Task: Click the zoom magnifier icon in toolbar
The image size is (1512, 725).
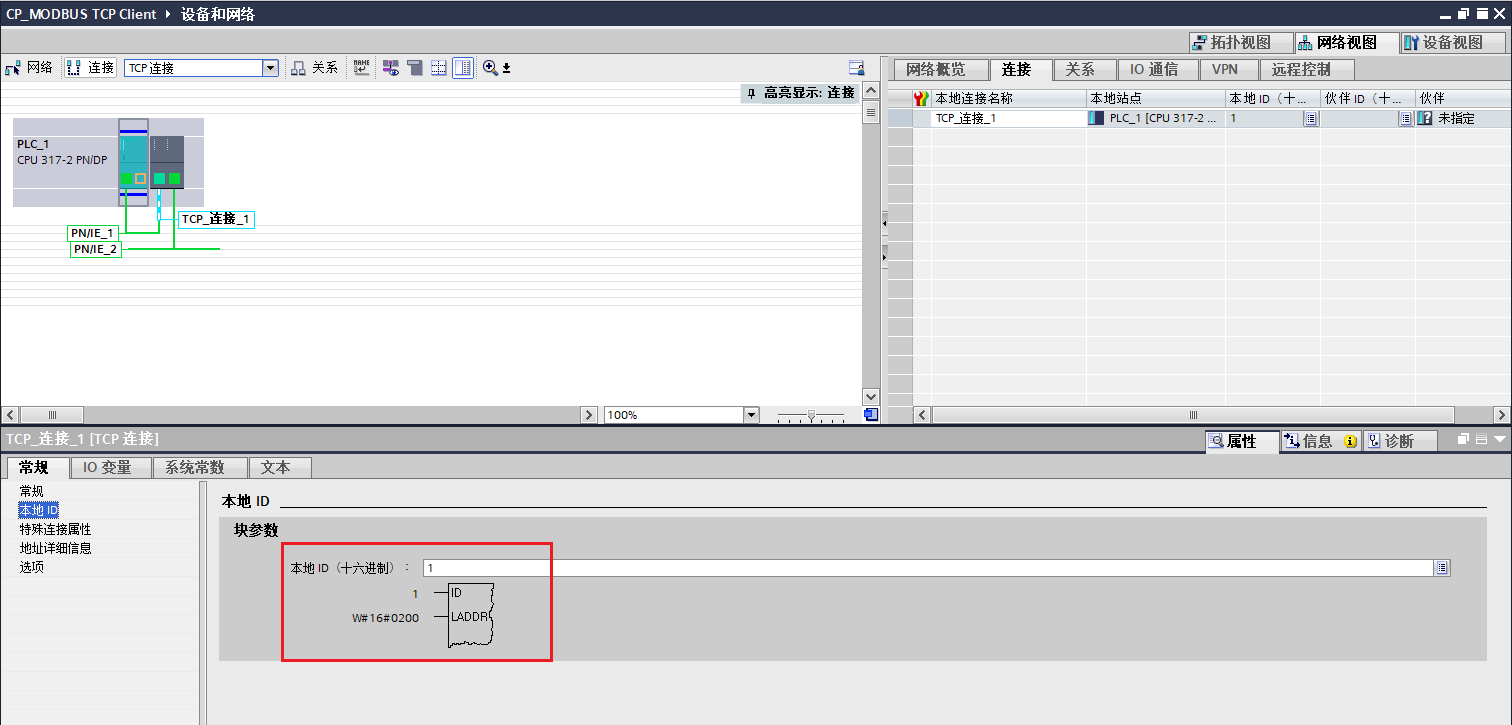Action: 490,68
